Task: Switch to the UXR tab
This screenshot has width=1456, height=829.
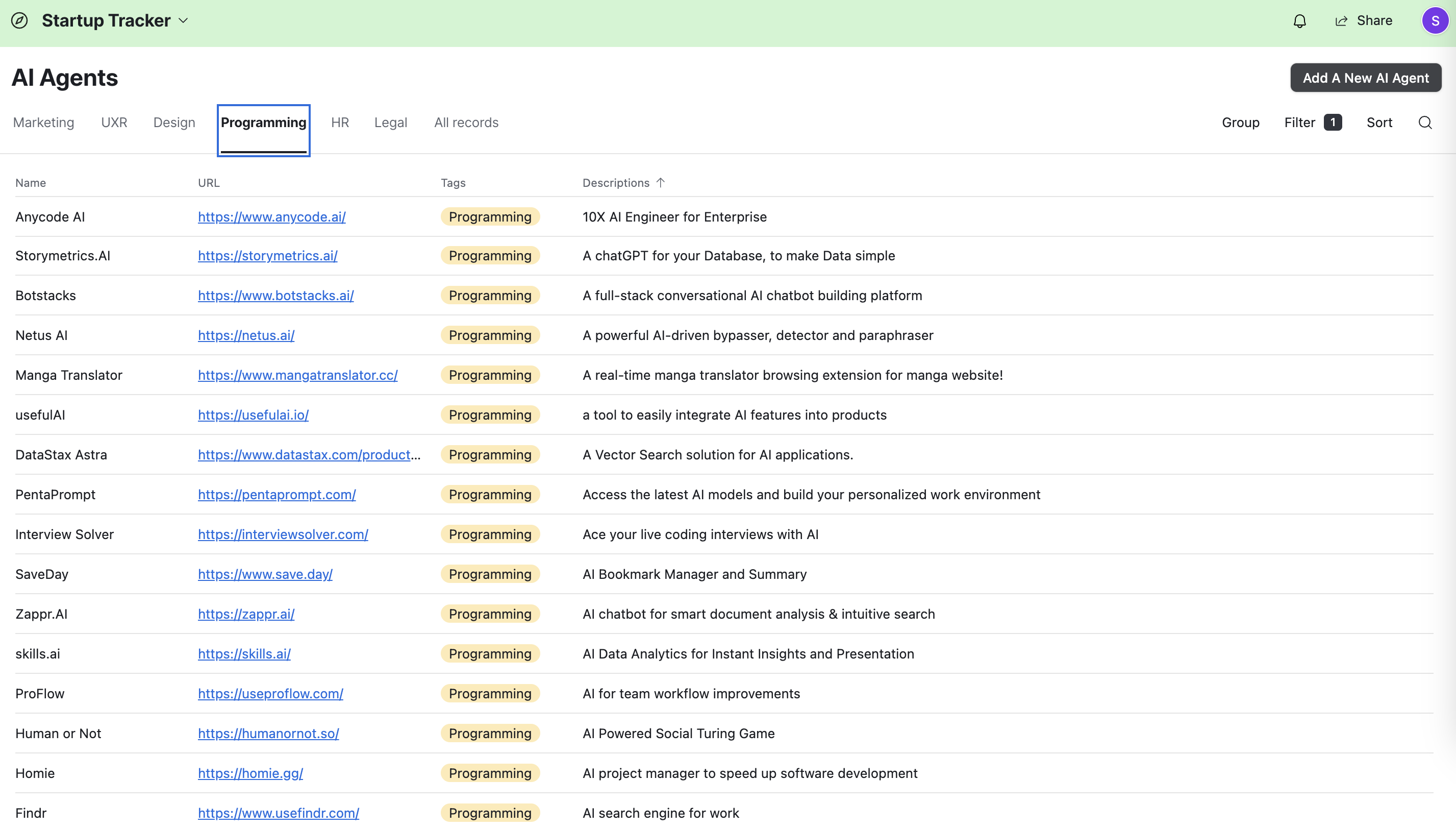Action: 114,123
